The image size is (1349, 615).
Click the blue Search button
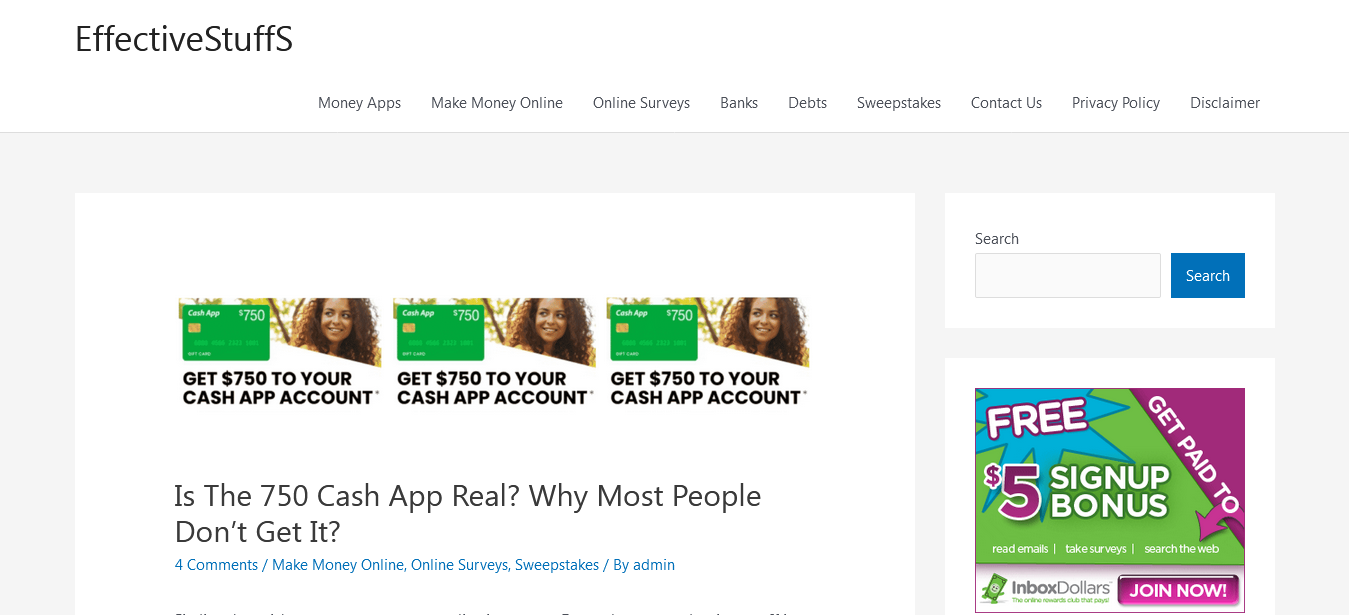pos(1208,275)
